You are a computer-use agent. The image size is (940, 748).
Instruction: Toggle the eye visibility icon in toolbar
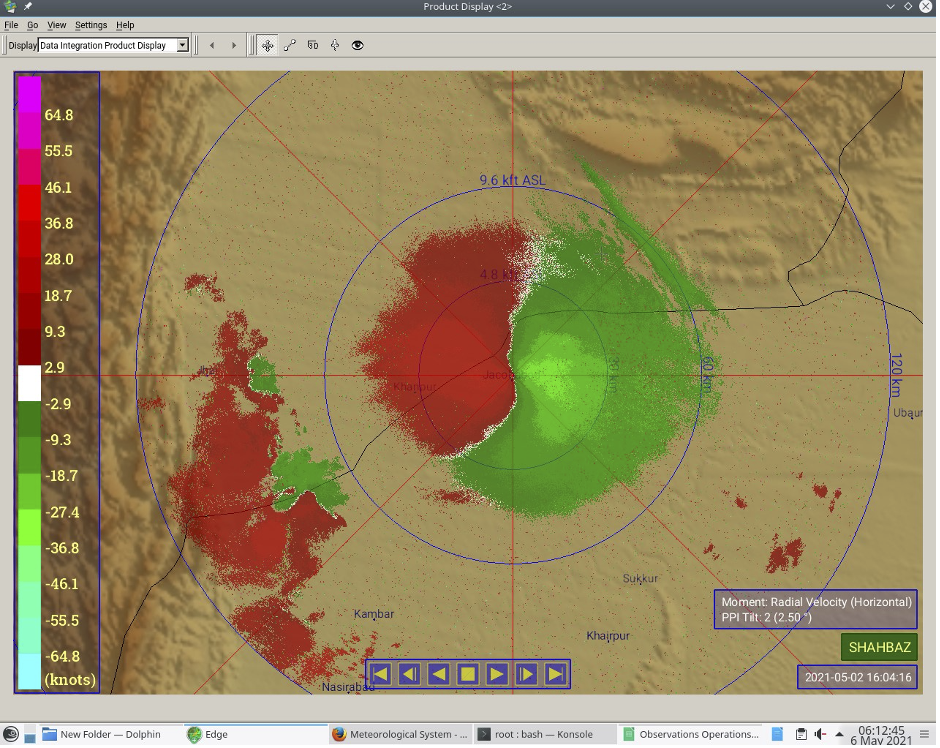click(357, 45)
